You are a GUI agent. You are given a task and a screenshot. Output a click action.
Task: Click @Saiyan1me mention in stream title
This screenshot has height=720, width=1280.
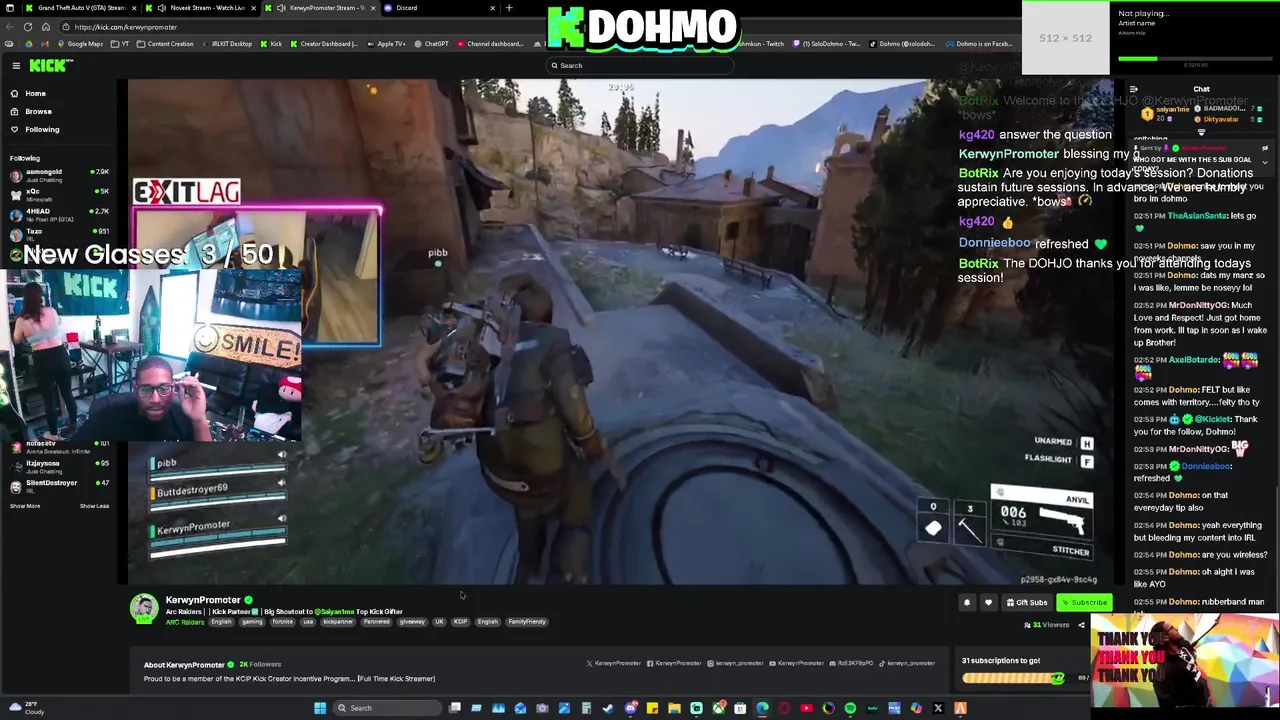tap(335, 611)
